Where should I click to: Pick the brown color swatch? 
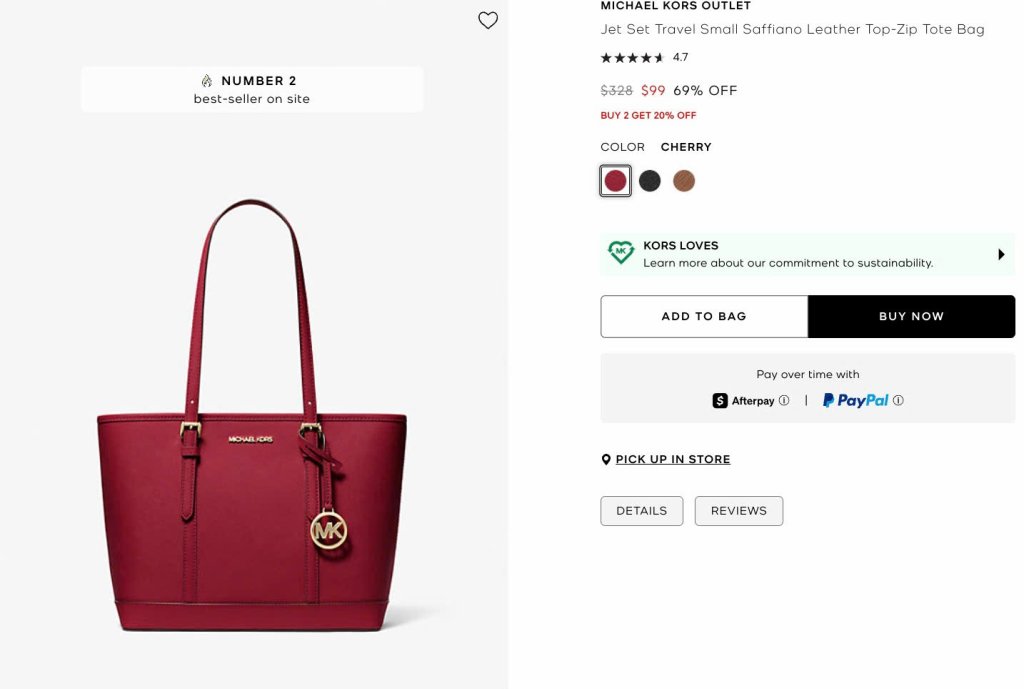click(x=684, y=181)
